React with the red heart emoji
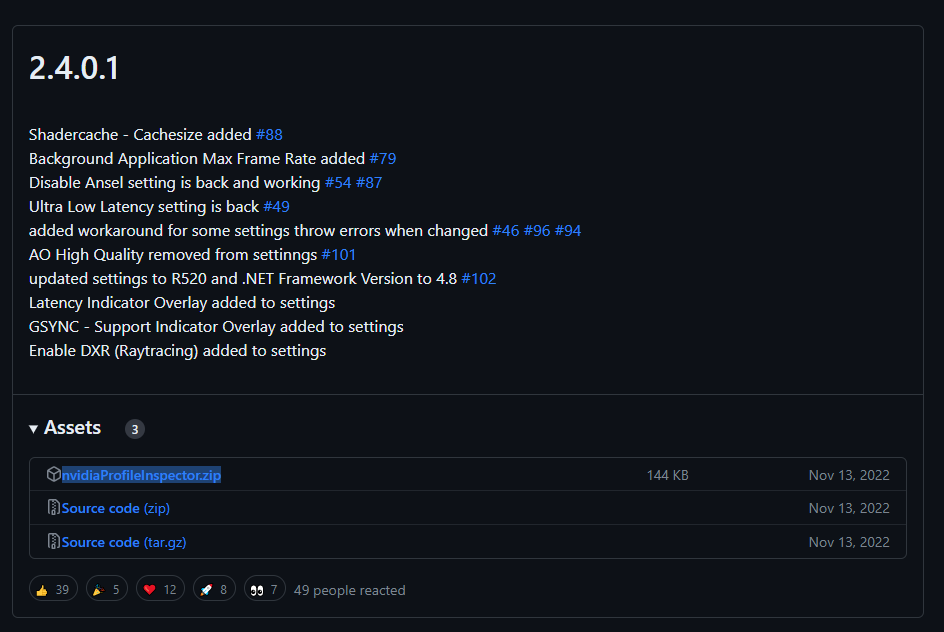This screenshot has height=632, width=944. coord(160,589)
